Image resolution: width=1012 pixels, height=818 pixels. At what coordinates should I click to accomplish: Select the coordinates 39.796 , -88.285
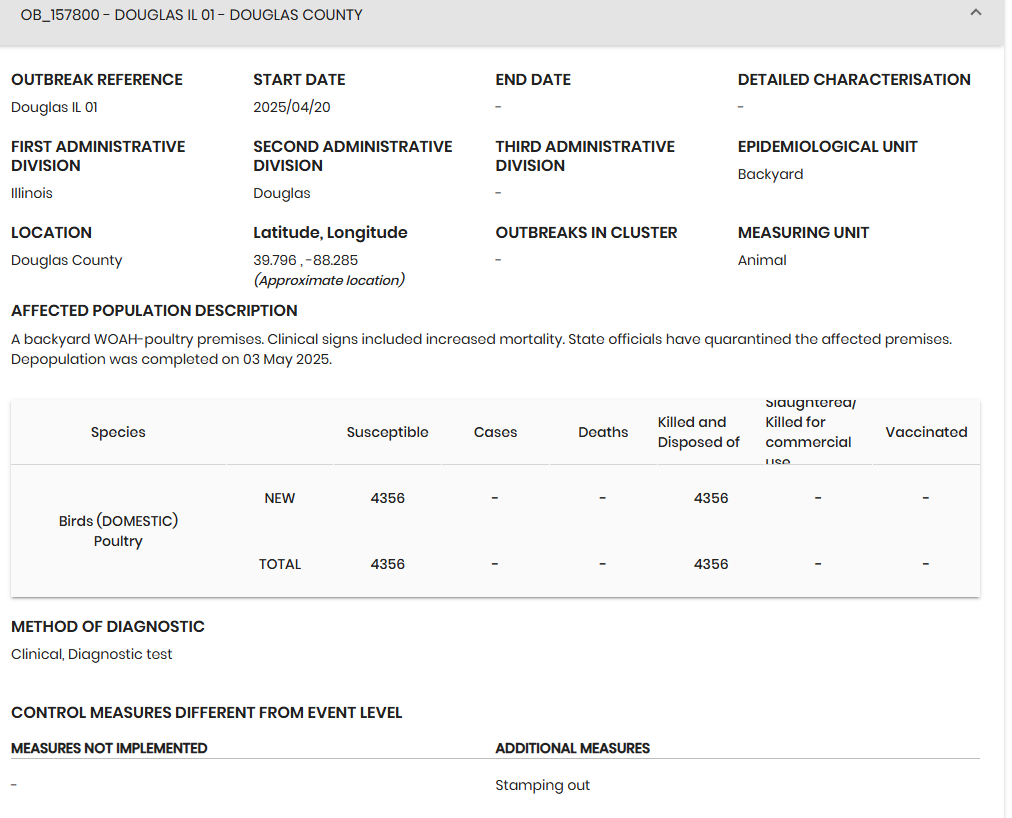click(305, 260)
